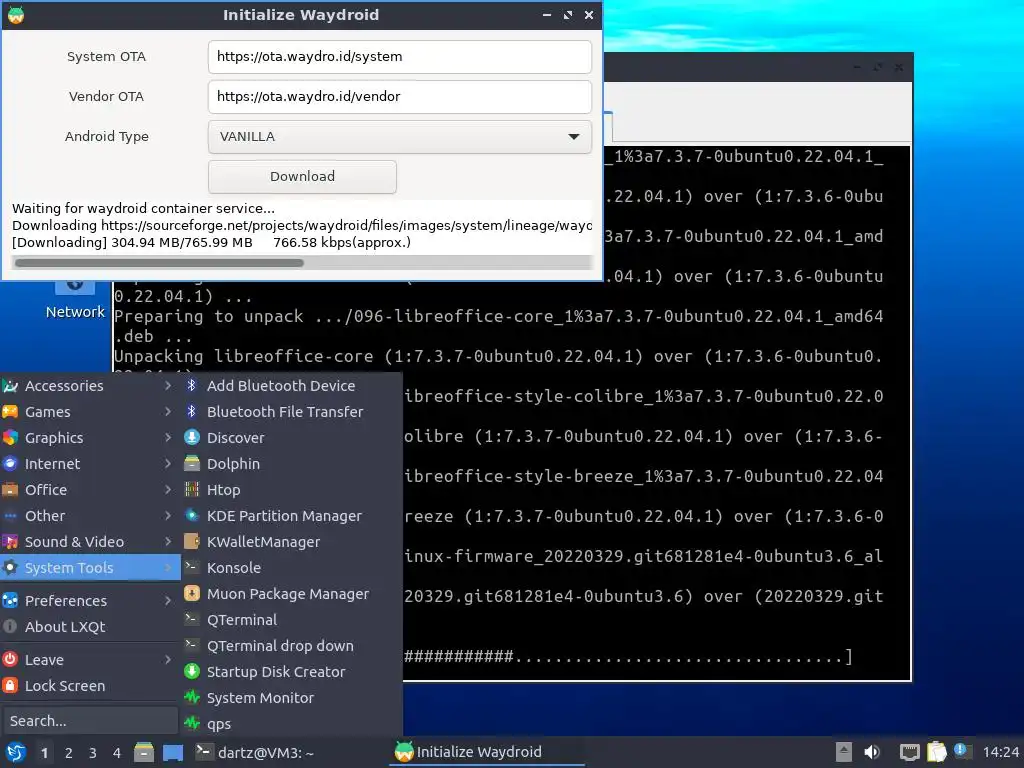
Task: Open the volume control tray icon
Action: [x=872, y=752]
